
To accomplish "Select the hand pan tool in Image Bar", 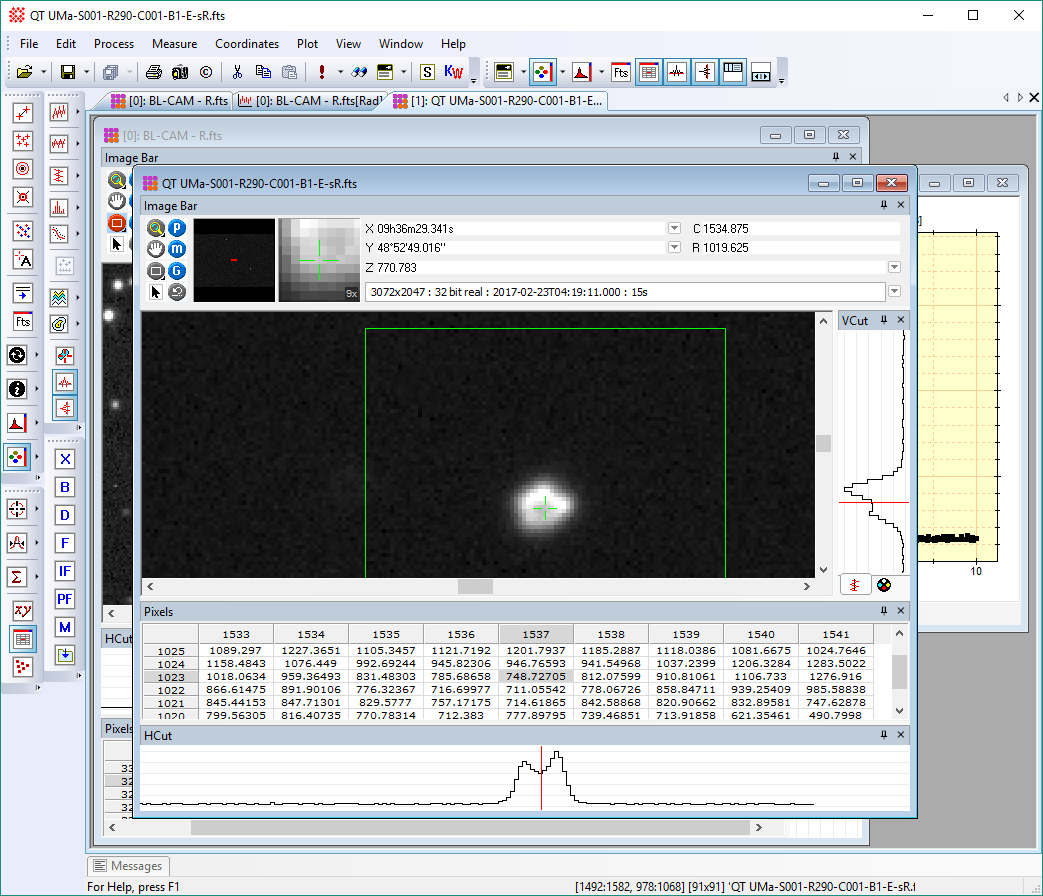I will [156, 249].
